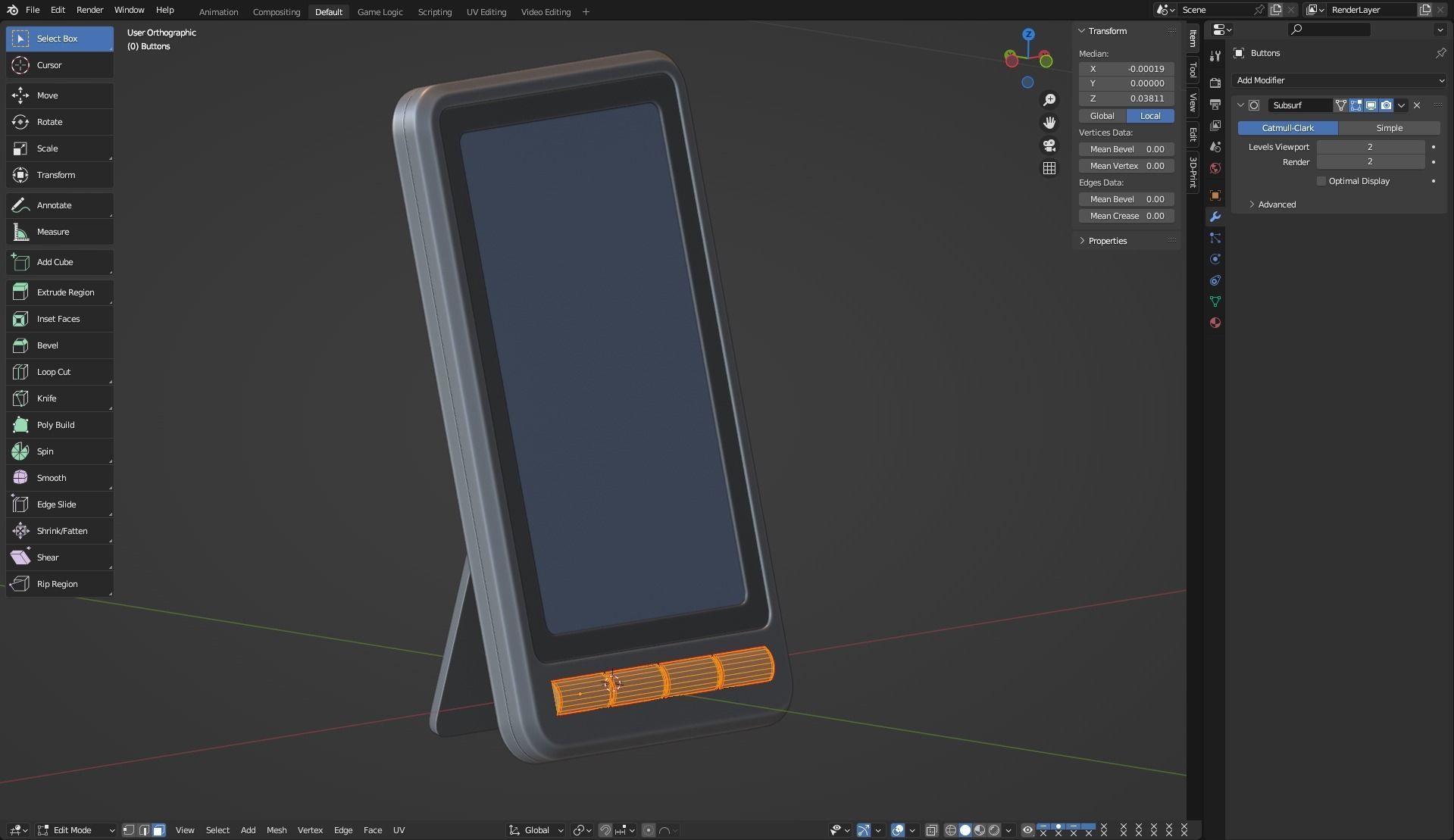Screen dimensions: 1454x840
Task: Select the Edge Slide tool
Action: 60,504
